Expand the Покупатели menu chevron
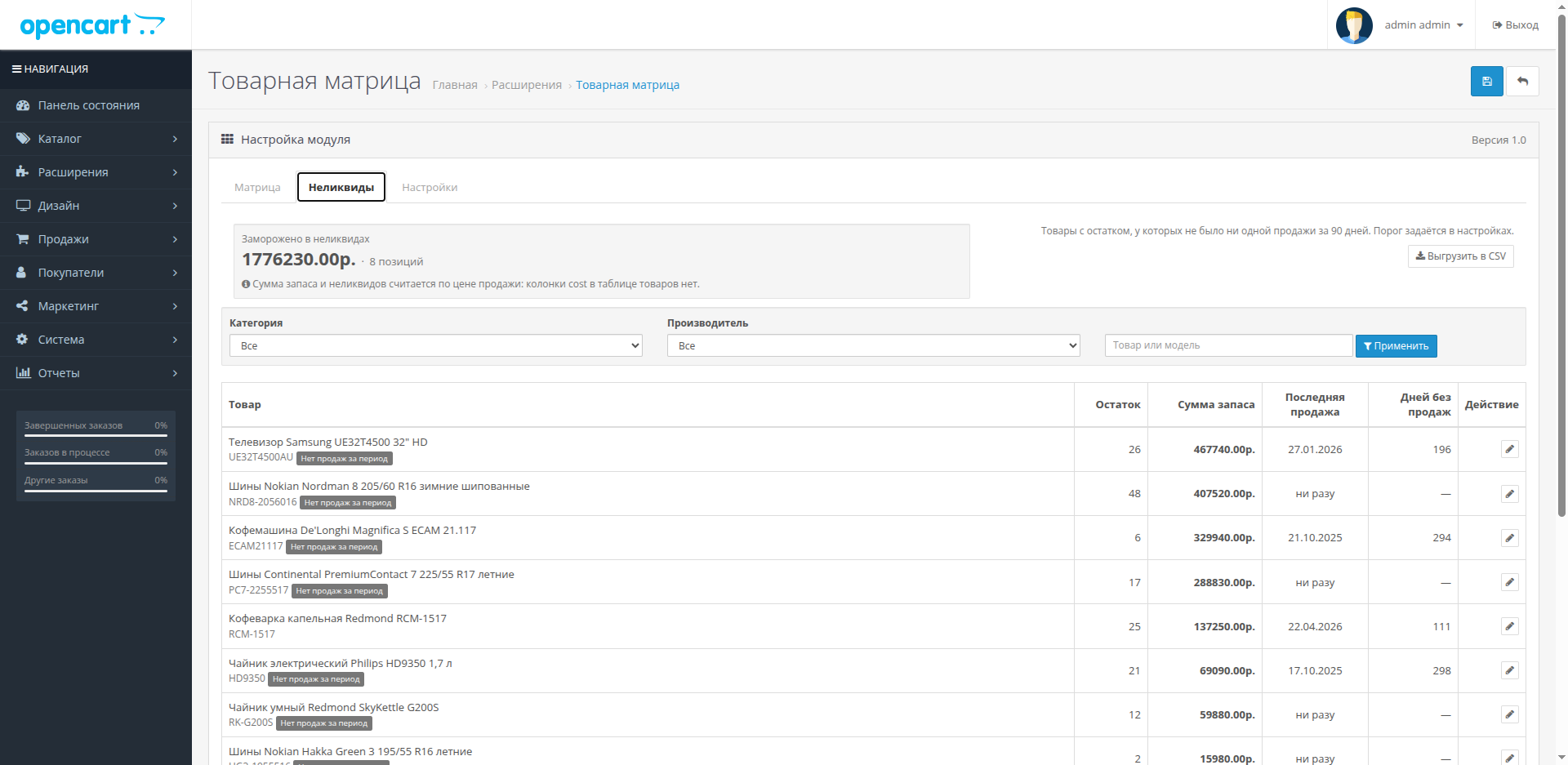This screenshot has width=1568, height=765. [175, 273]
